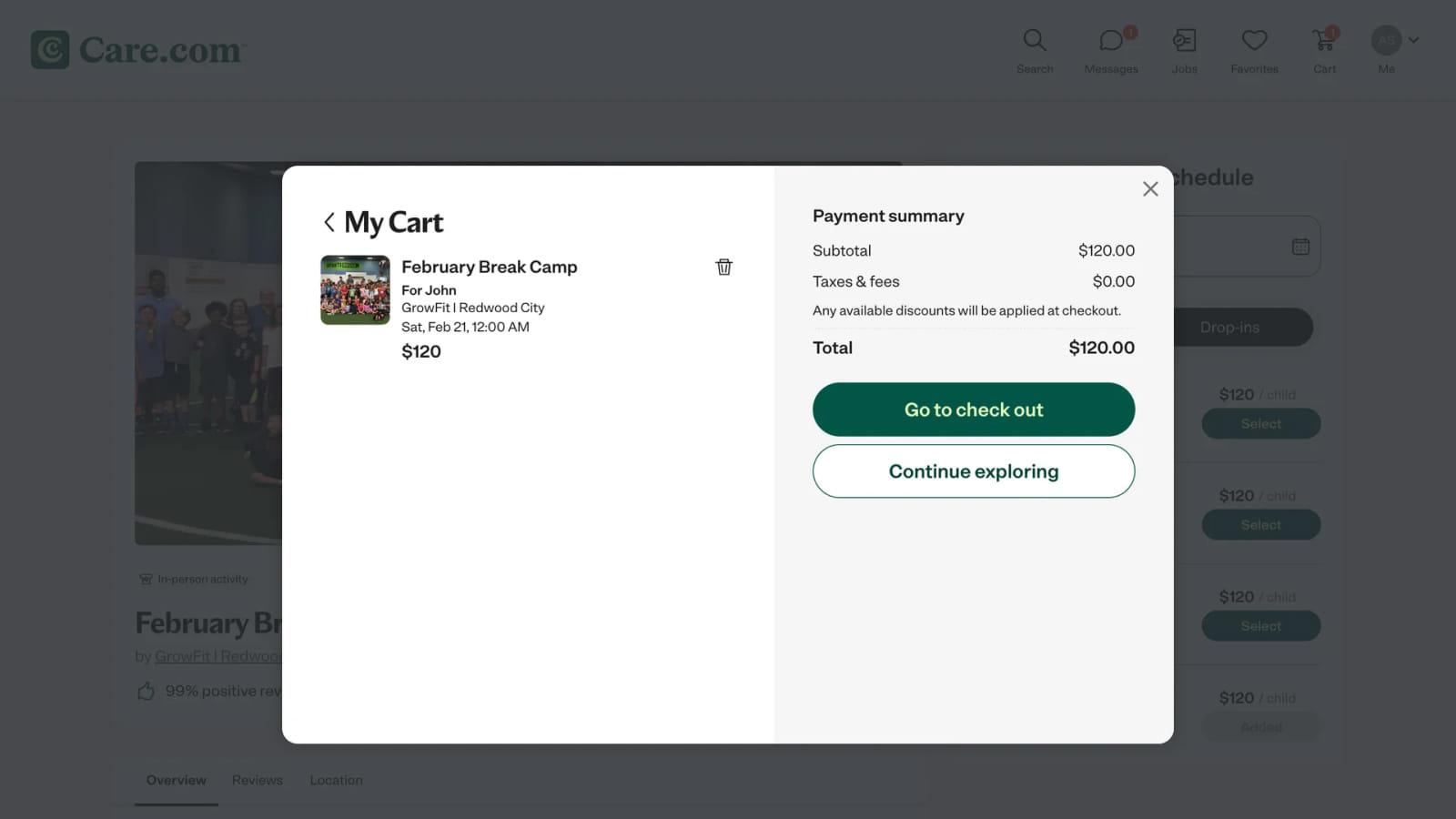Click the Jobs icon in header

[1184, 50]
